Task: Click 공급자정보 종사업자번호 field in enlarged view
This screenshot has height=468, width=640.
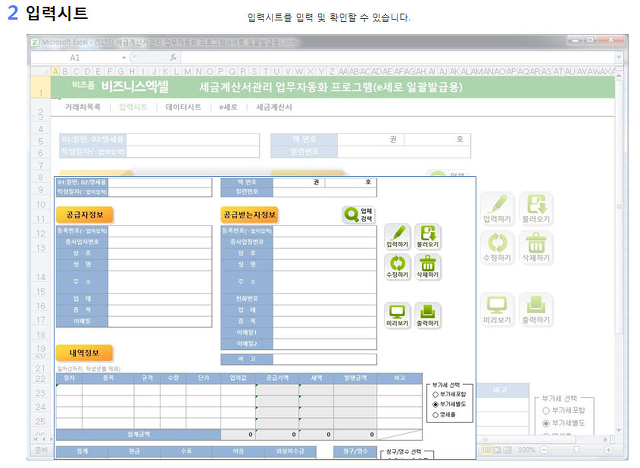Action: [160, 242]
